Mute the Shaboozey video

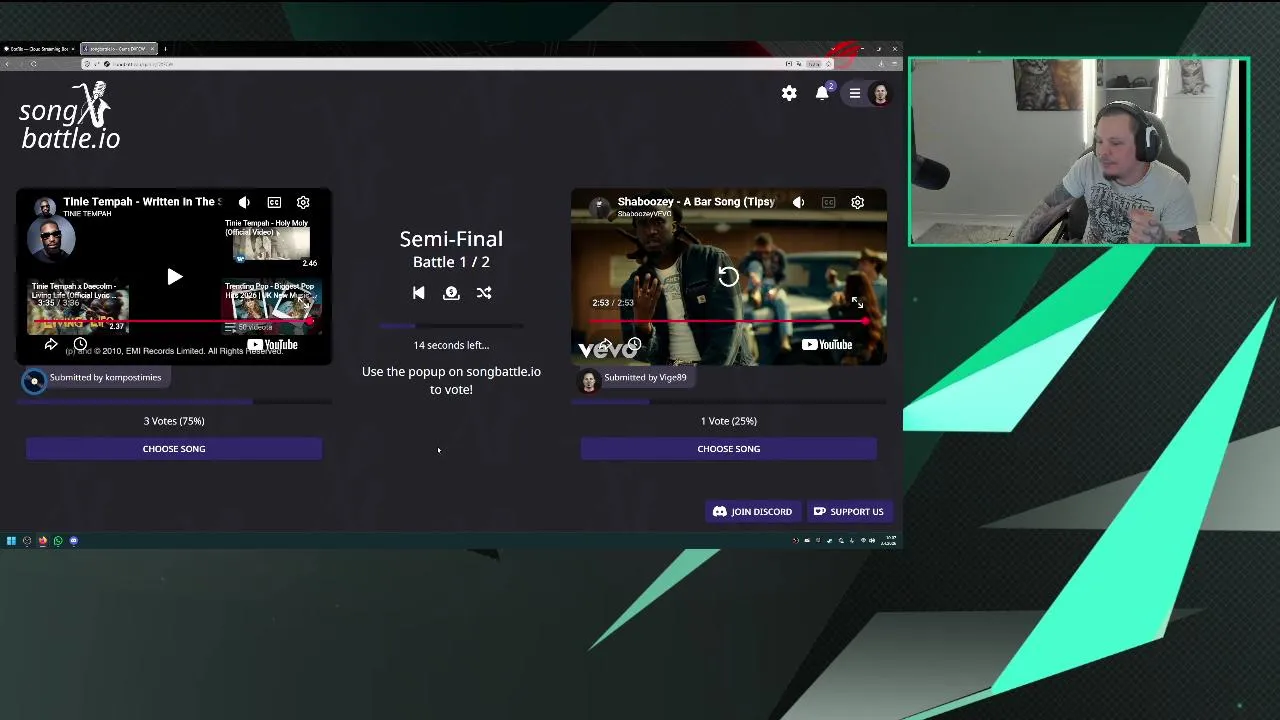click(x=798, y=202)
